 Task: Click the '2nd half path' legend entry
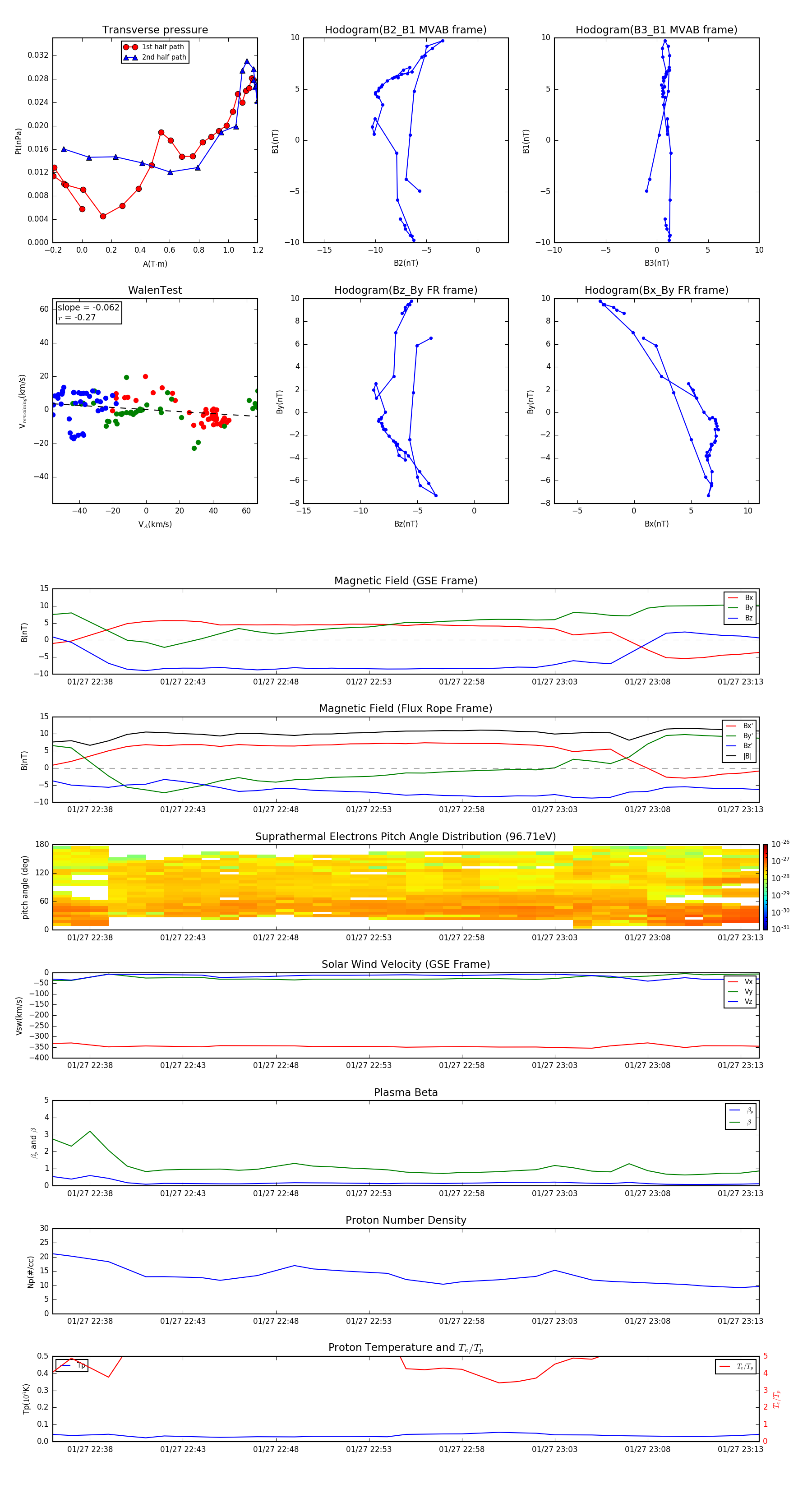(x=155, y=57)
